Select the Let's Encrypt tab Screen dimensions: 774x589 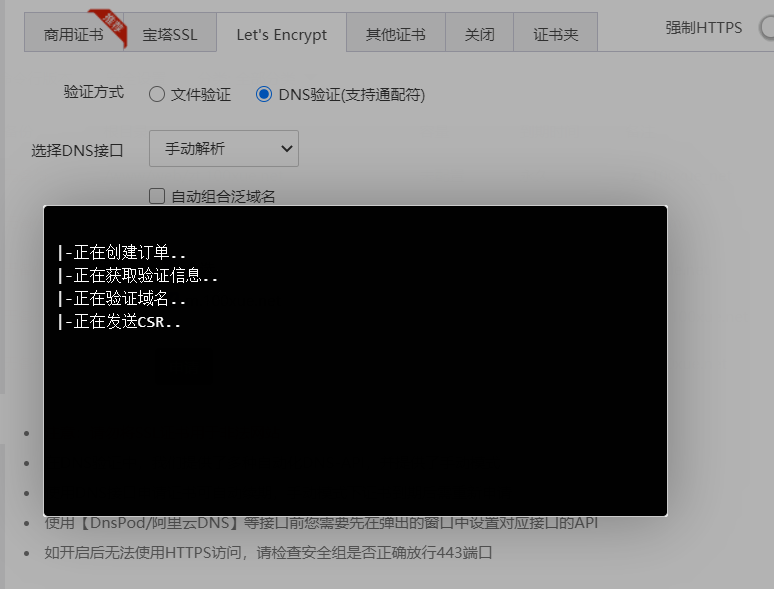click(281, 33)
